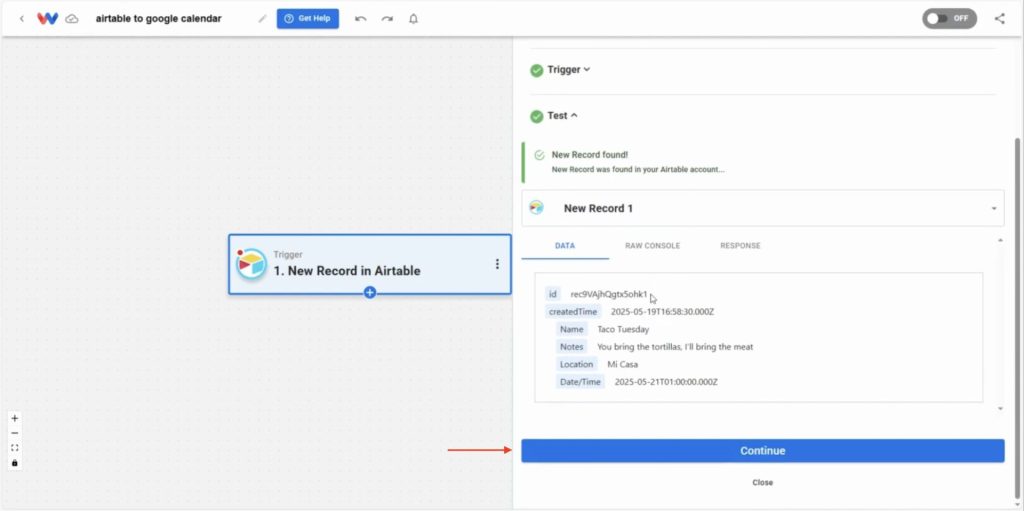Click the Date/Time field label
The width and height of the screenshot is (1024, 511).
[580, 382]
